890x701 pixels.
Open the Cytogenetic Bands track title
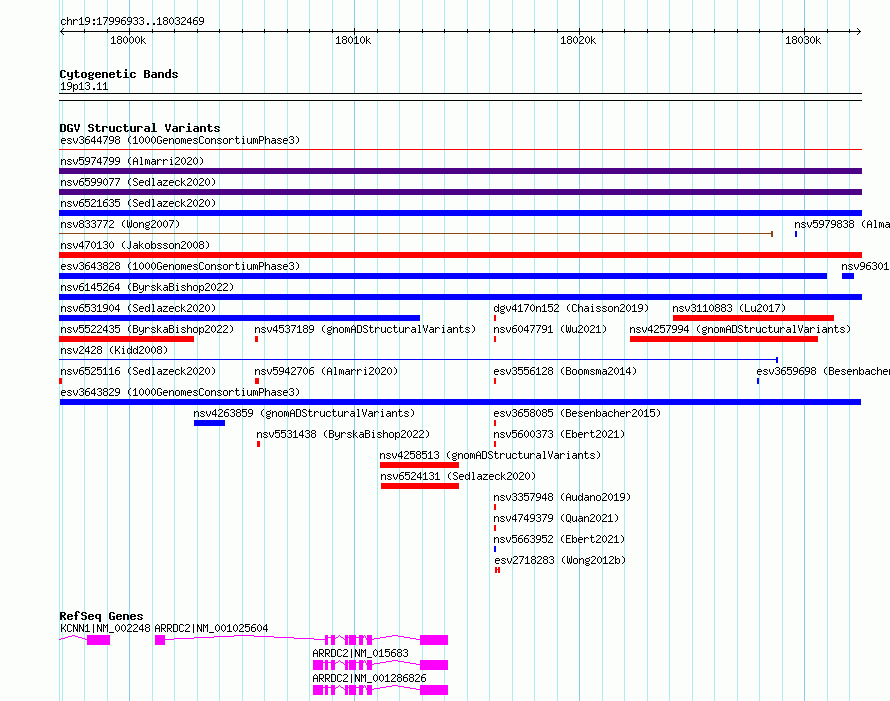(119, 74)
